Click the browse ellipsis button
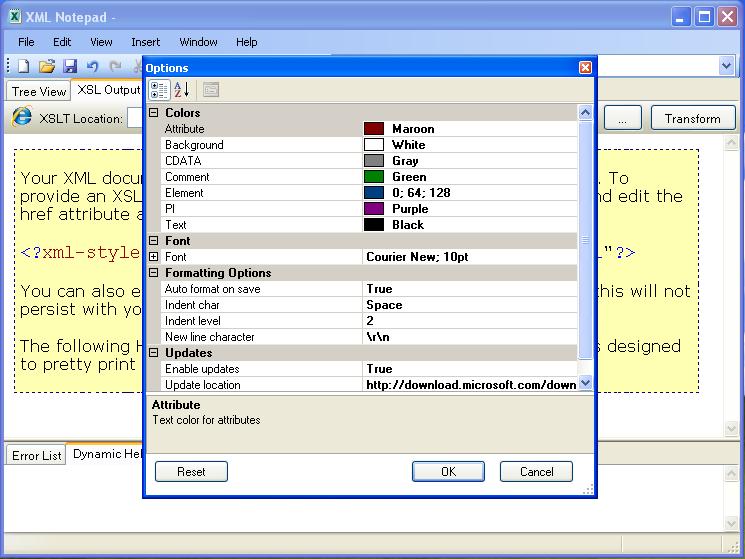The width and height of the screenshot is (745, 559). (622, 118)
